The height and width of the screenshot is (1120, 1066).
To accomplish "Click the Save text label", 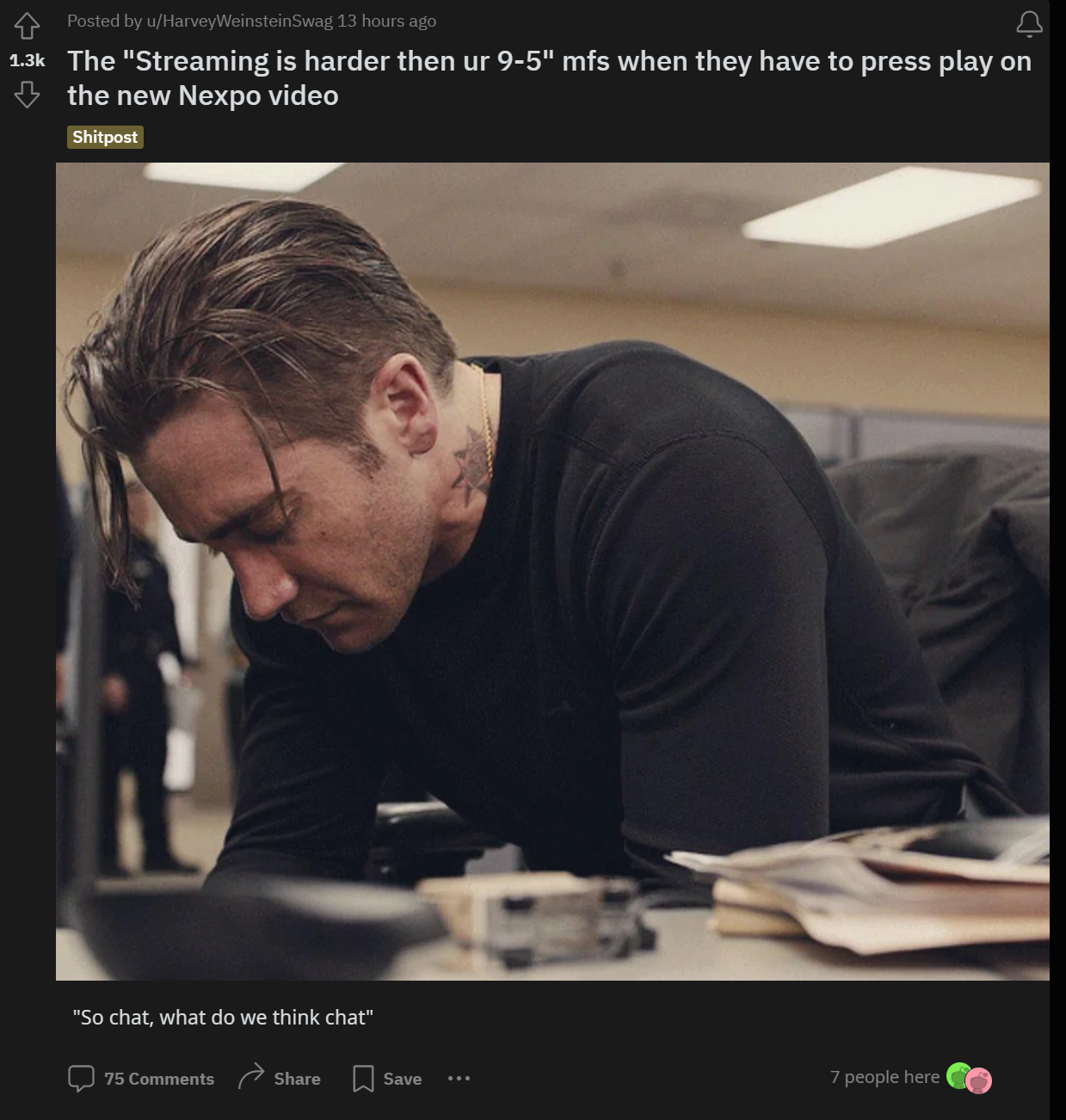I will 403,1079.
